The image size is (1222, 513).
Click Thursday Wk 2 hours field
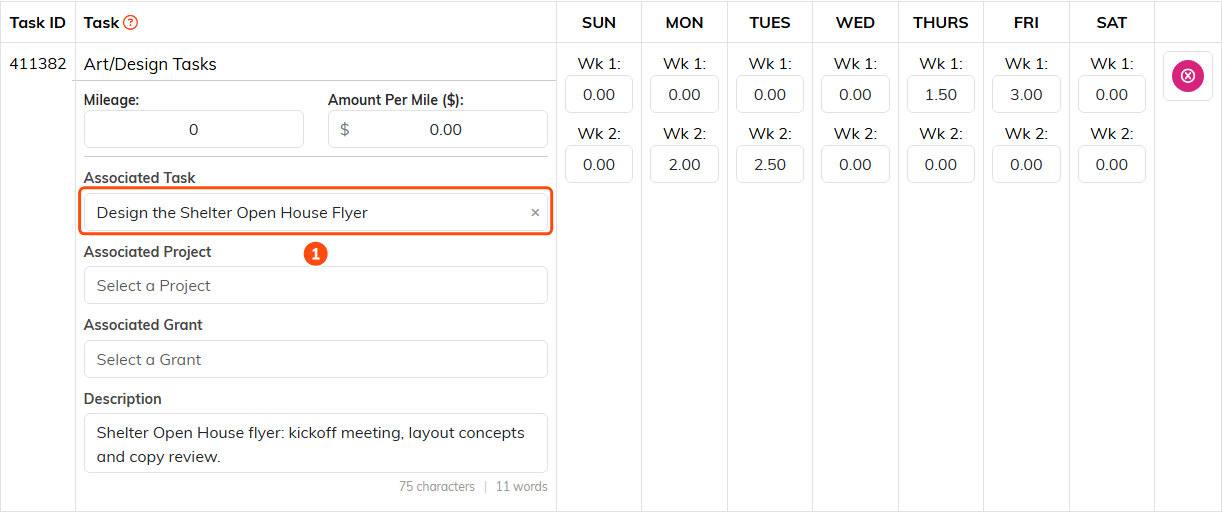point(941,164)
